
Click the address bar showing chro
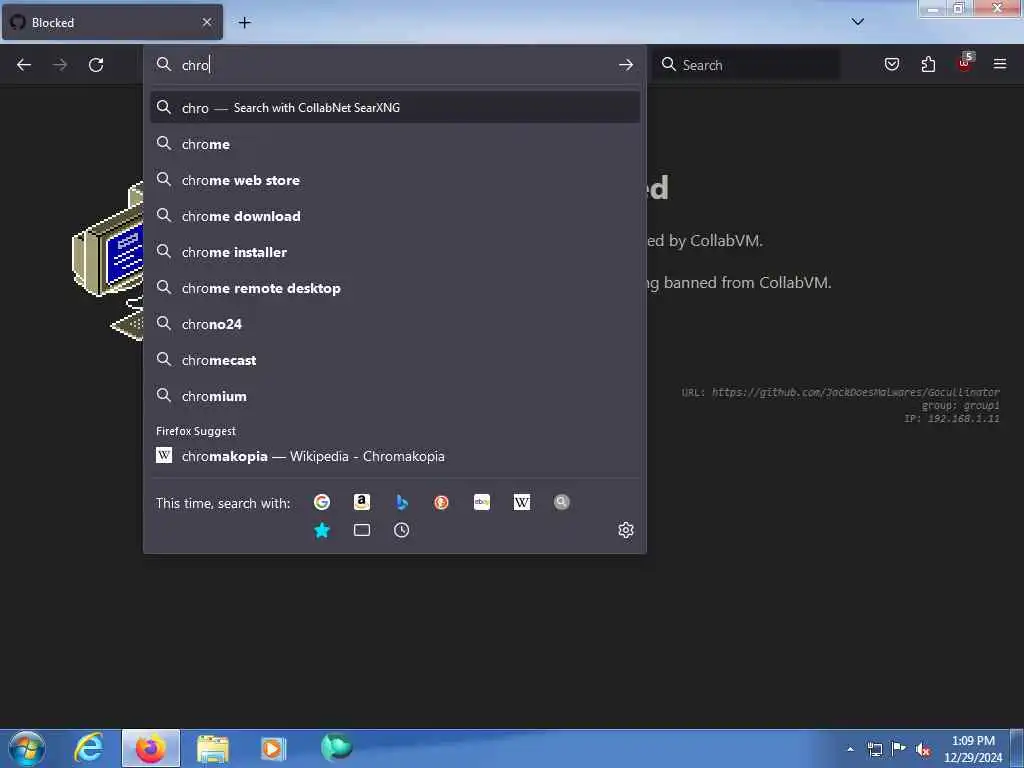click(394, 65)
